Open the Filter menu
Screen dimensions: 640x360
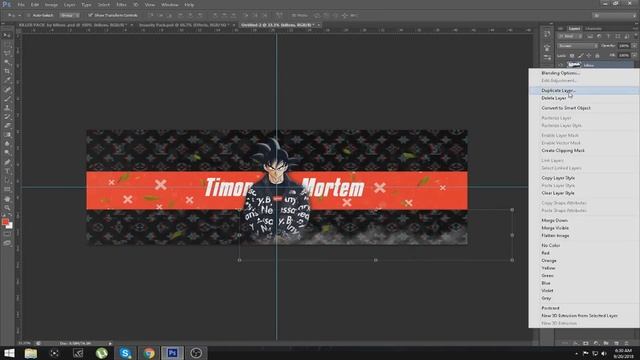point(121,4)
